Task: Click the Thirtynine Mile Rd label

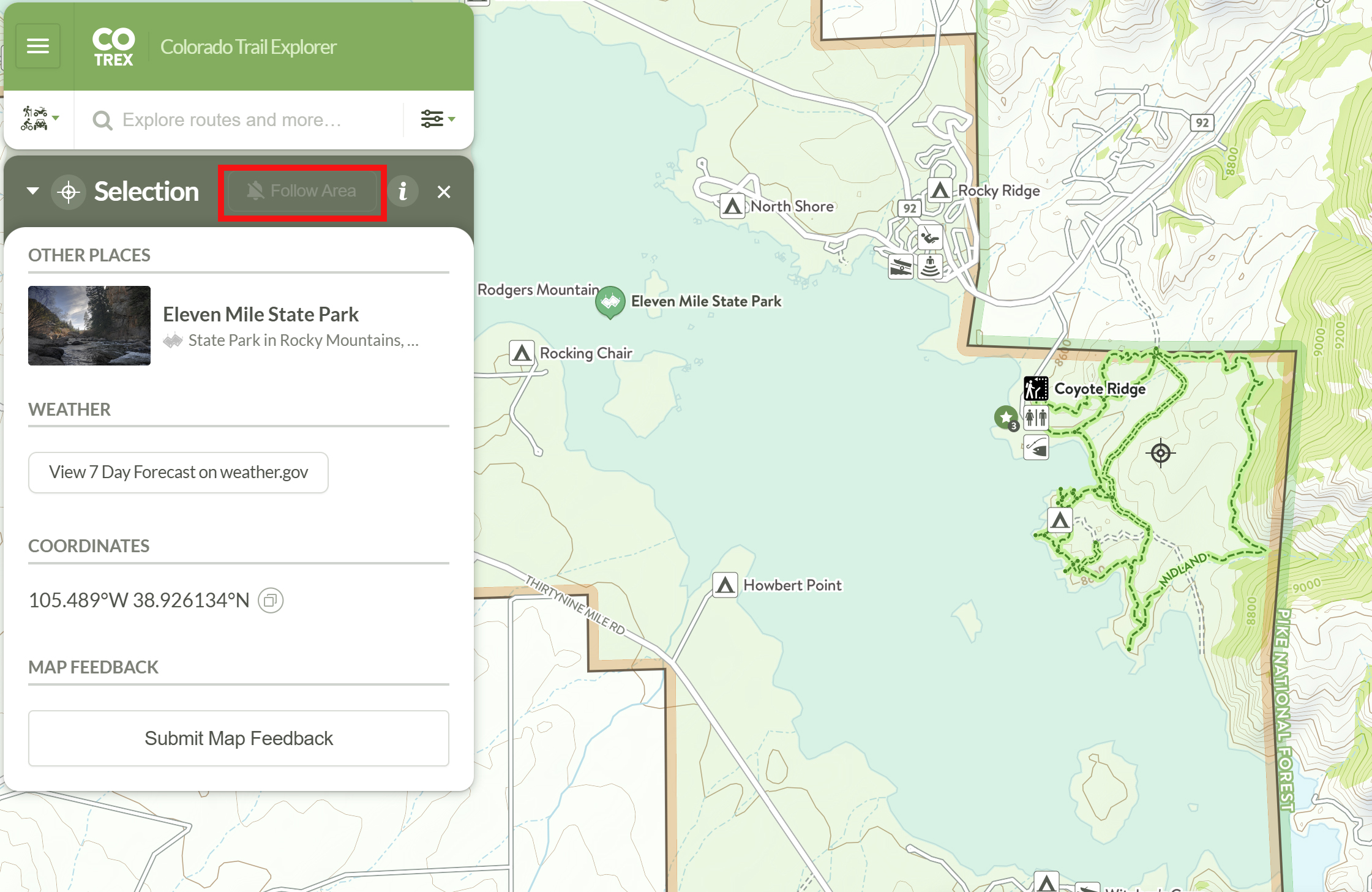Action: (x=575, y=604)
